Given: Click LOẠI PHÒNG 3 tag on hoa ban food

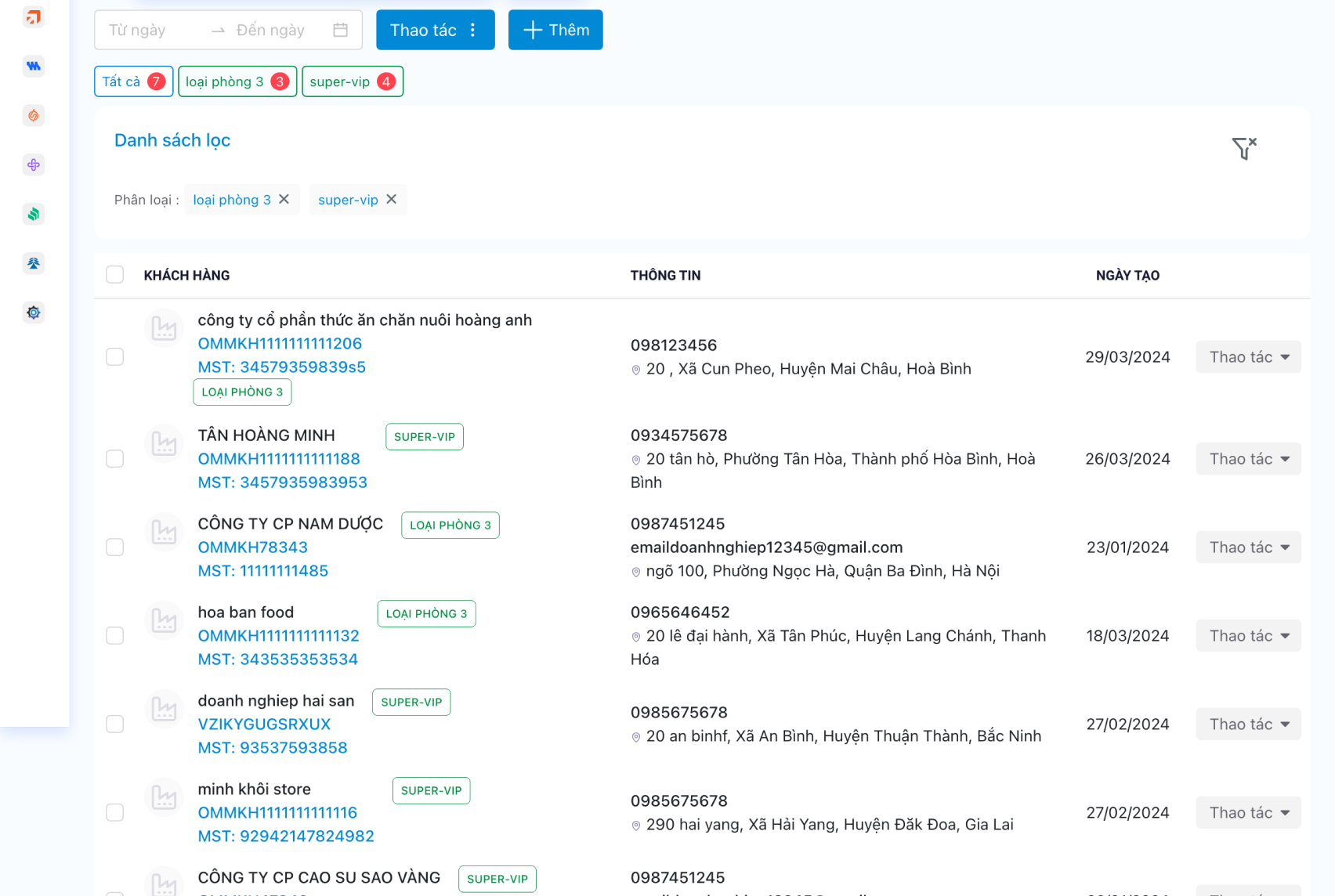Looking at the screenshot, I should pyautogui.click(x=426, y=614).
